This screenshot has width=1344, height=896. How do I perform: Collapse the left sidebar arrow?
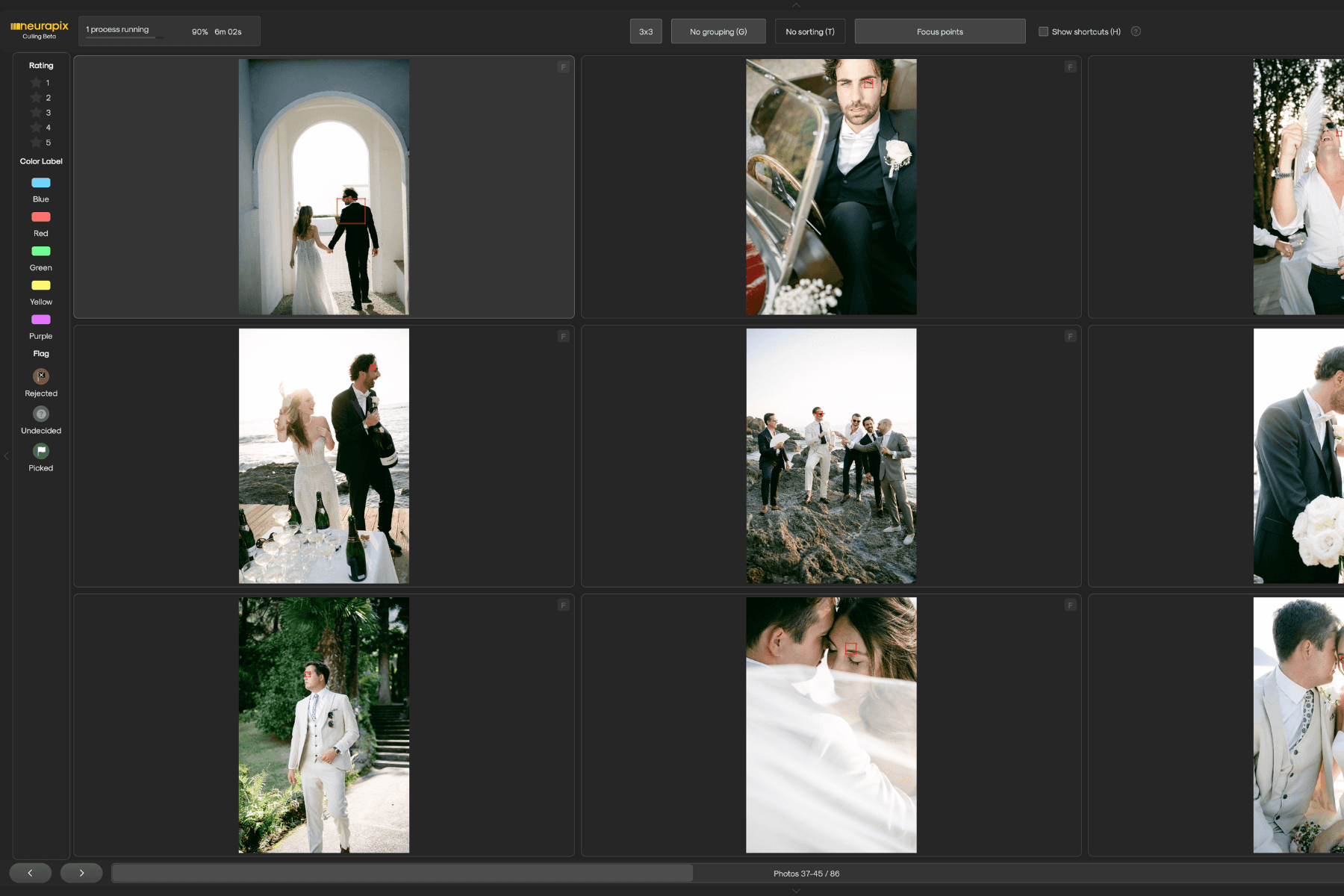pos(6,455)
